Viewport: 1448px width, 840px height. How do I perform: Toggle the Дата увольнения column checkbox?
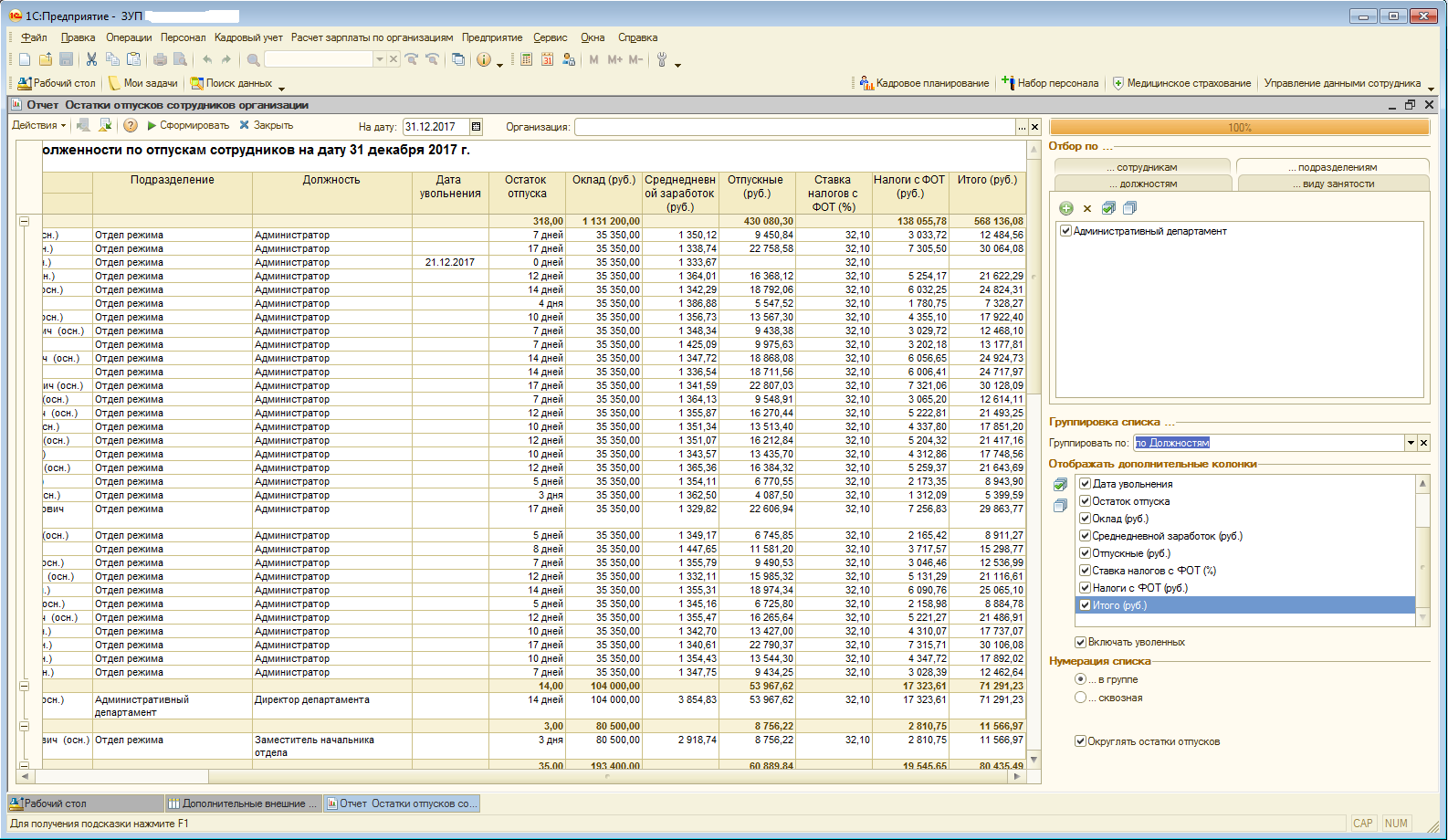1085,484
